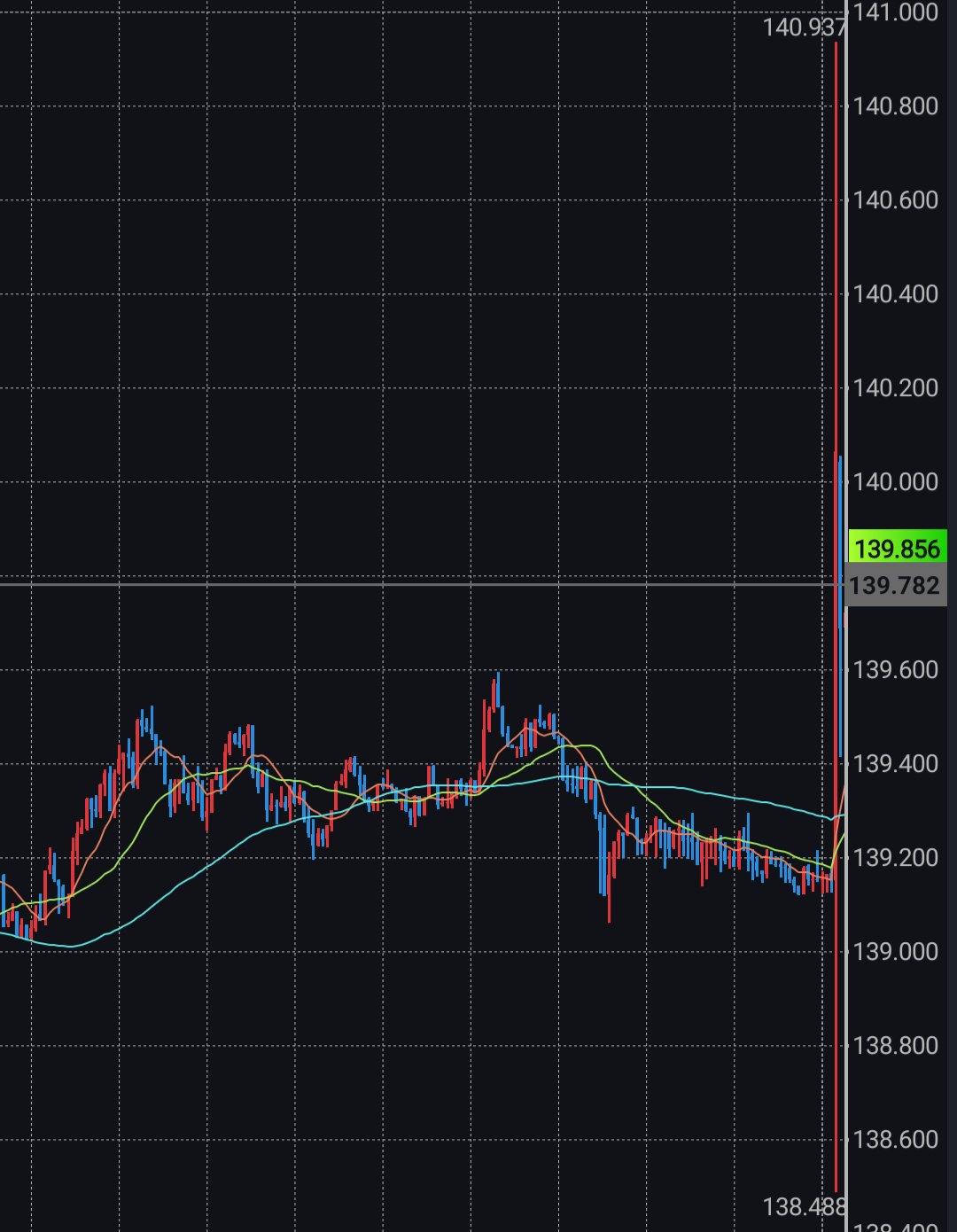Image resolution: width=957 pixels, height=1232 pixels.
Task: Select the green 139.856 current price tag
Action: pos(898,547)
